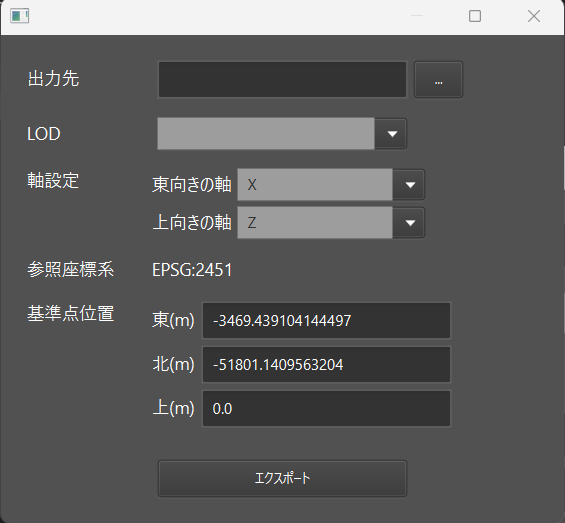565x523 pixels.
Task: Click the 上(m) value field
Action: coord(326,408)
